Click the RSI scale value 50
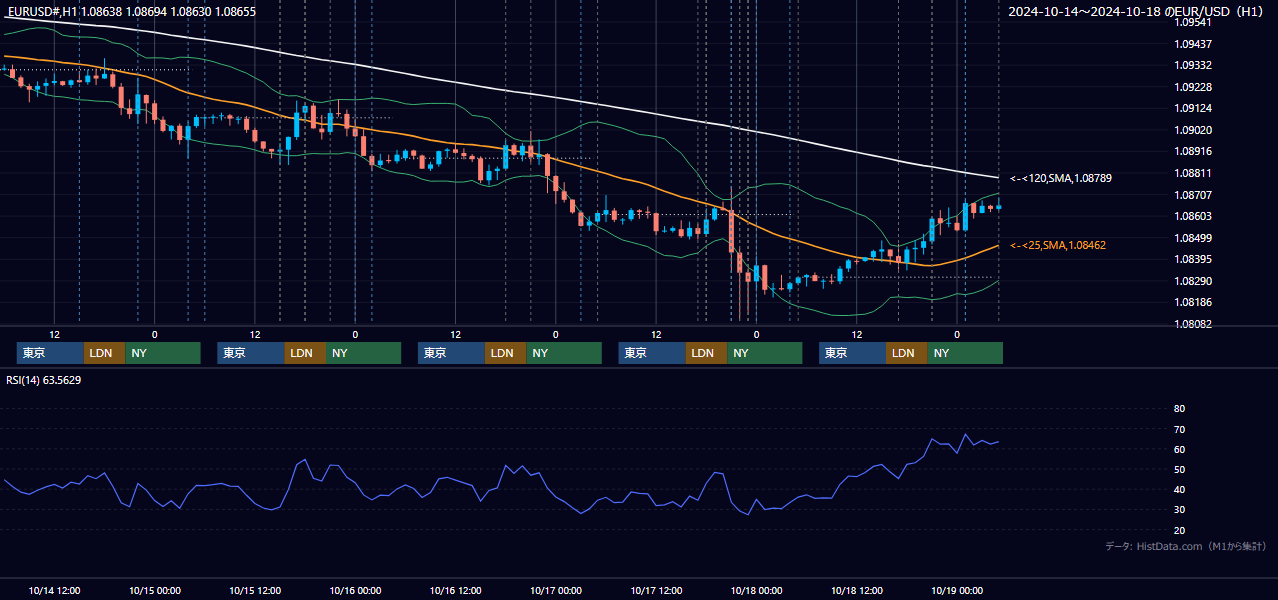Viewport: 1278px width, 600px height. pyautogui.click(x=1179, y=470)
